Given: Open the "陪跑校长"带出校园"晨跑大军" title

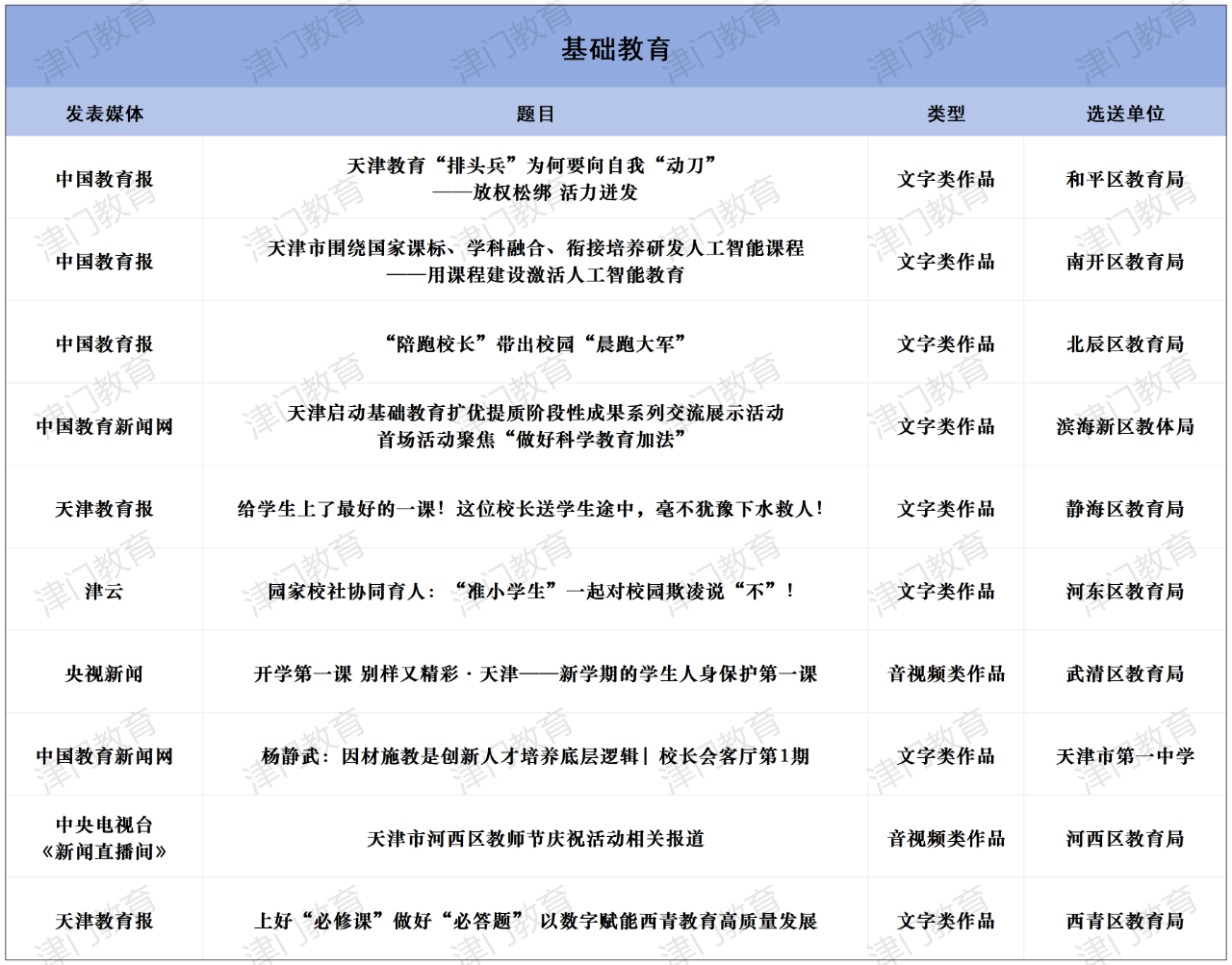Looking at the screenshot, I should [x=535, y=344].
